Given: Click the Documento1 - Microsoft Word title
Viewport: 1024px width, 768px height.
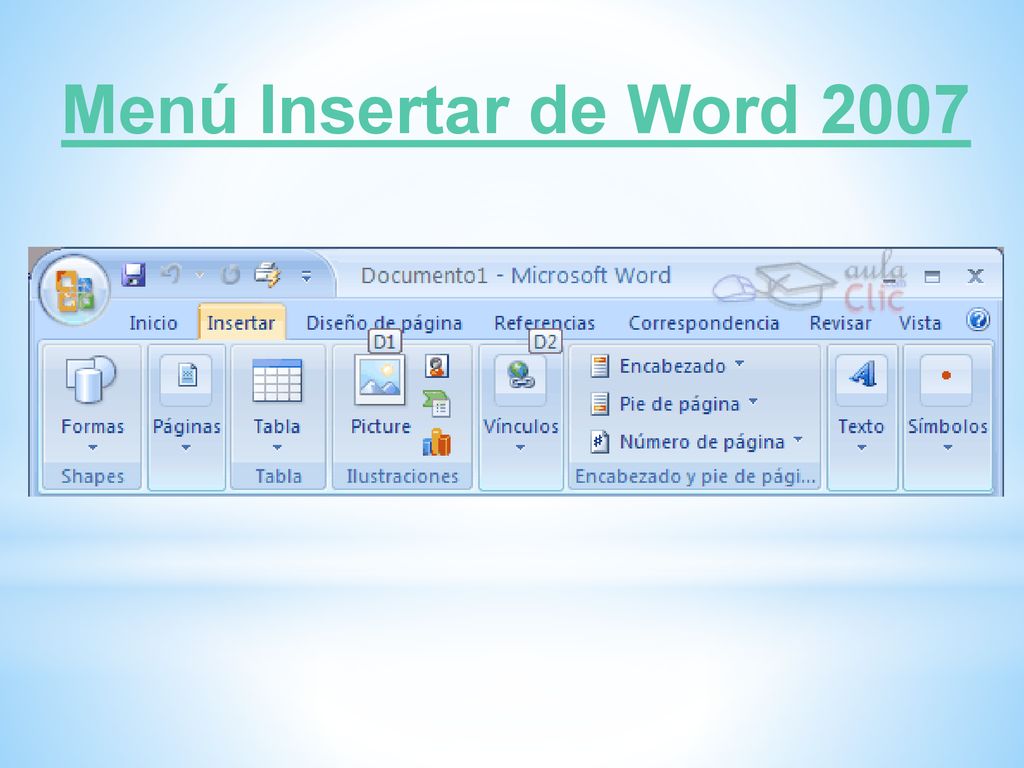Looking at the screenshot, I should click(x=515, y=276).
